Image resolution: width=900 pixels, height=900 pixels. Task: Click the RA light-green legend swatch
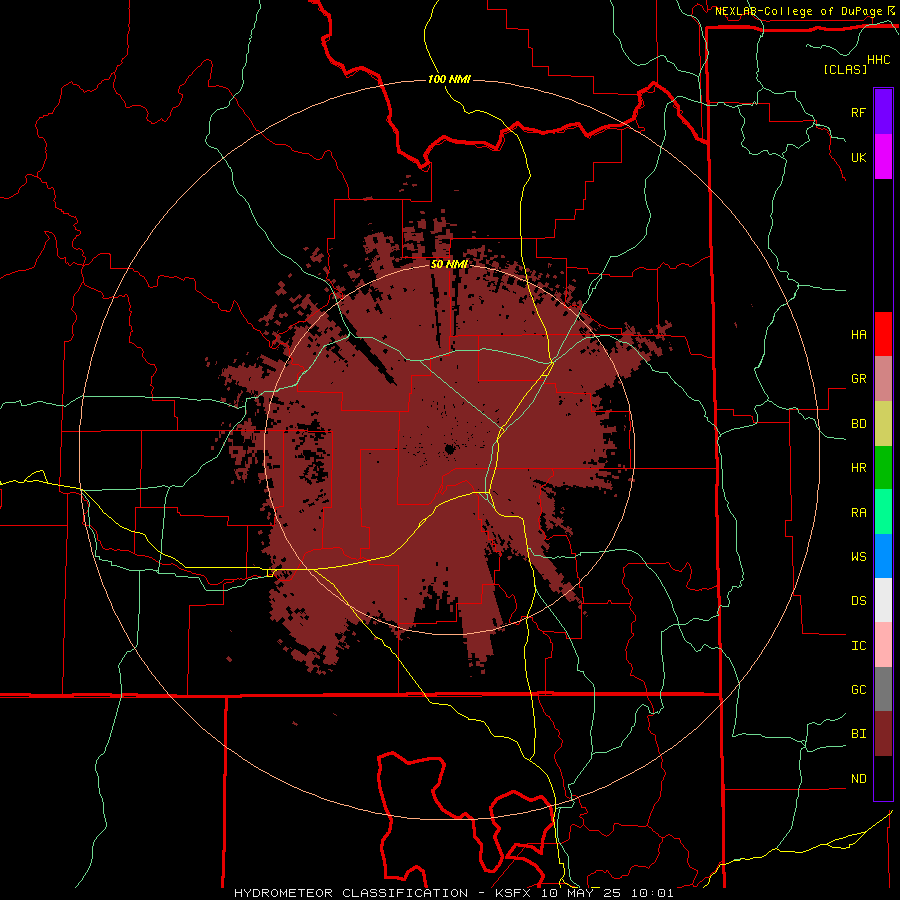883,512
